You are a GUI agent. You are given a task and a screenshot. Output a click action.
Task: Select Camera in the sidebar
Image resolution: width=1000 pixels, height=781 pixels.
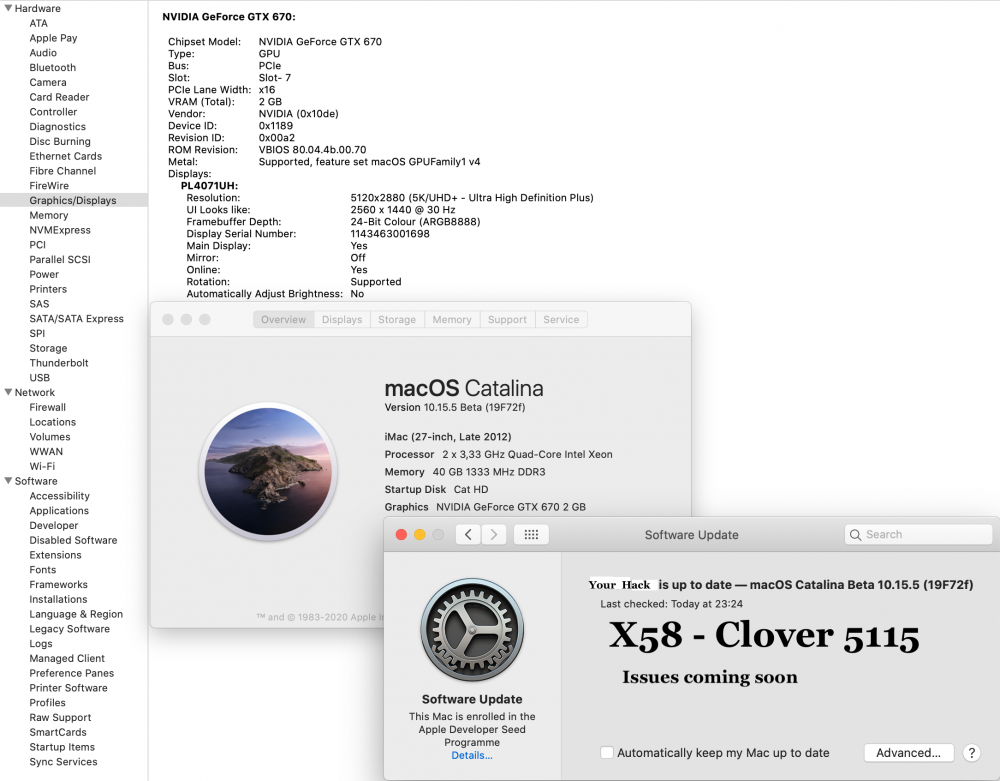48,82
